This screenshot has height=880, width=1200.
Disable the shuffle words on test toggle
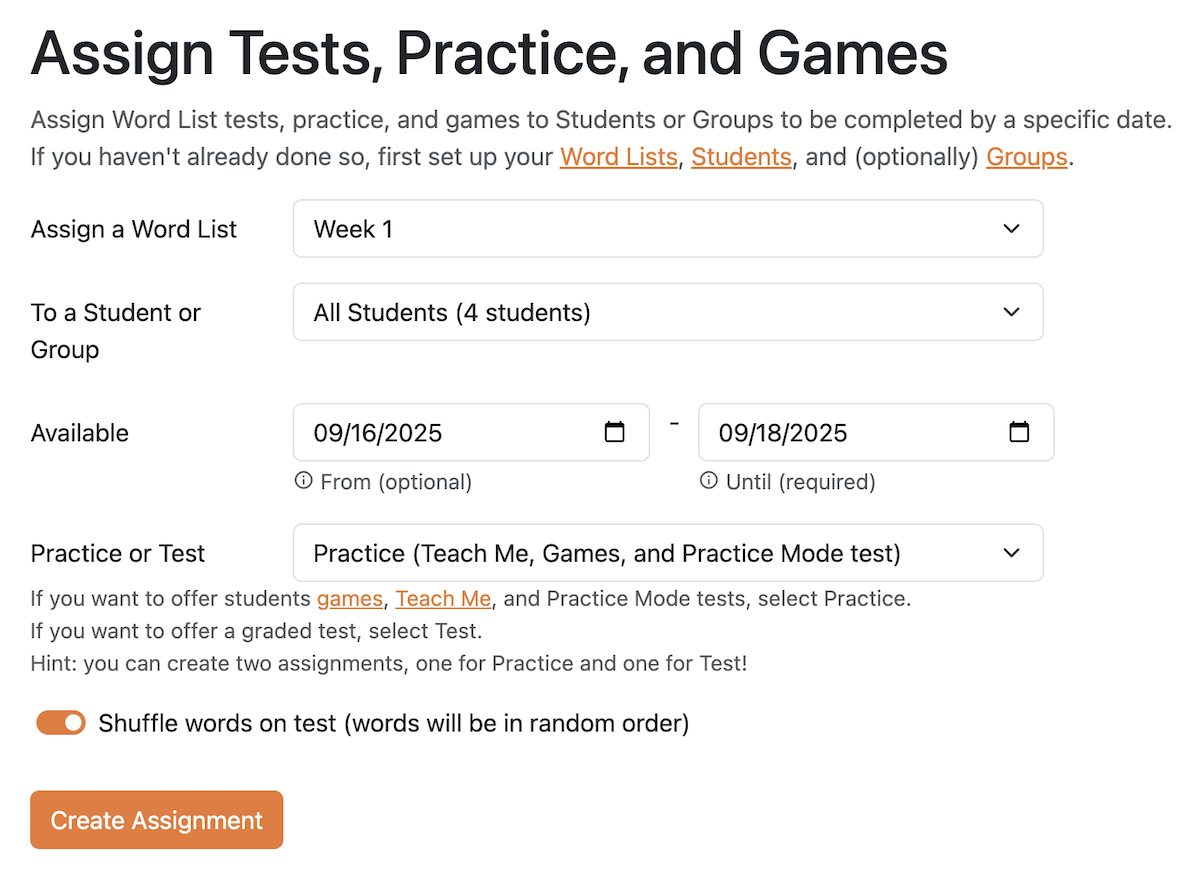click(61, 722)
